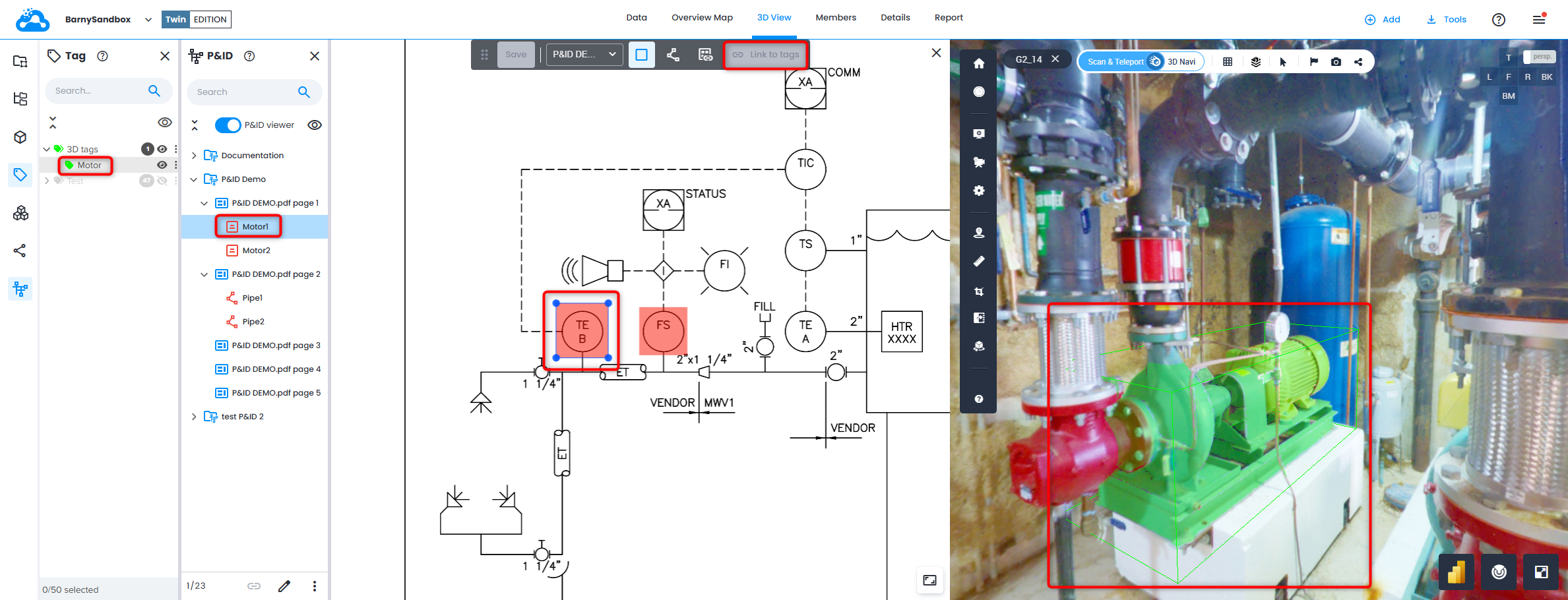Hide the Motor tag using its eye icon
This screenshot has width=1568, height=600.
pos(162,165)
